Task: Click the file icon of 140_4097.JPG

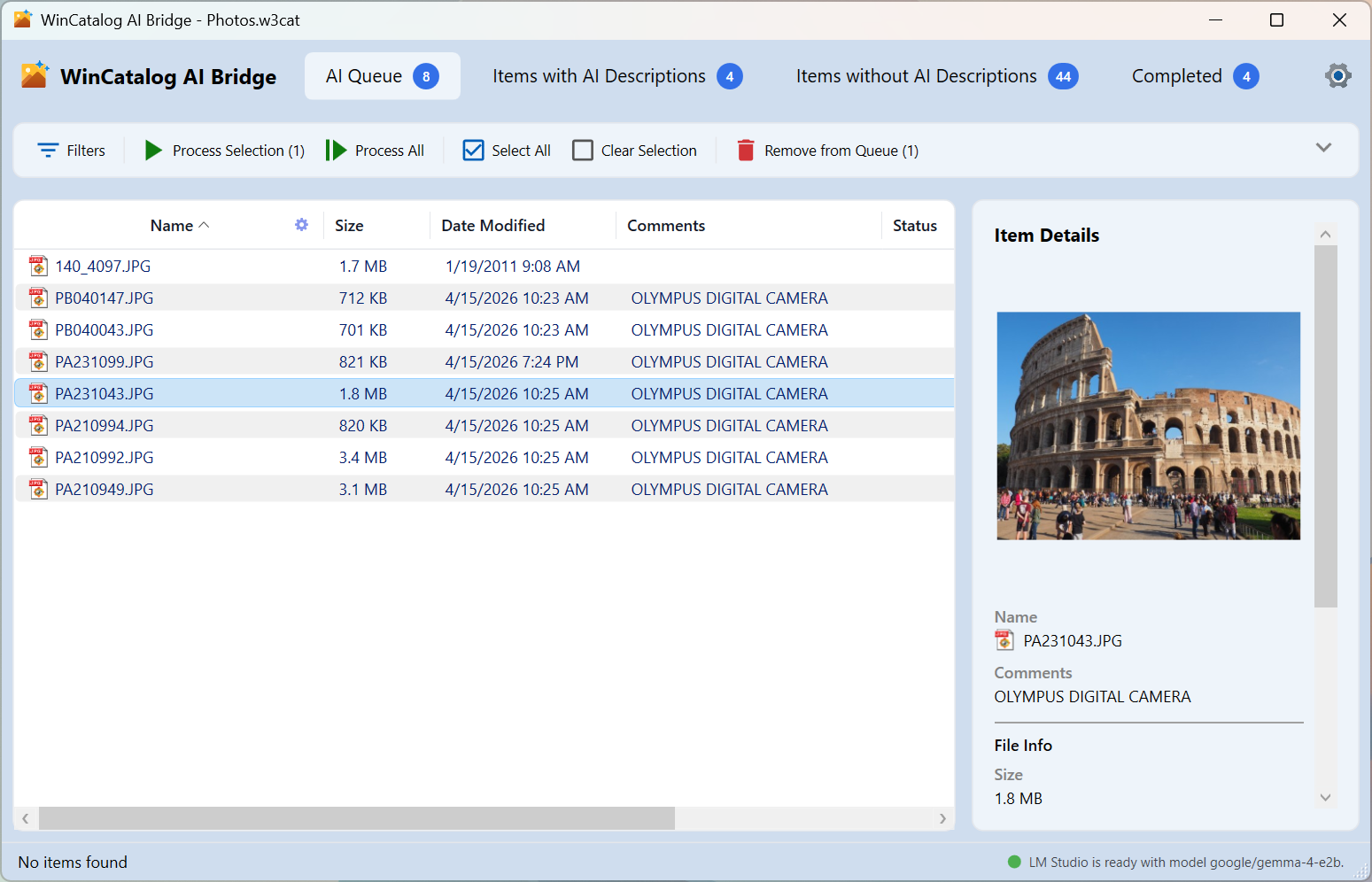Action: coord(38,267)
